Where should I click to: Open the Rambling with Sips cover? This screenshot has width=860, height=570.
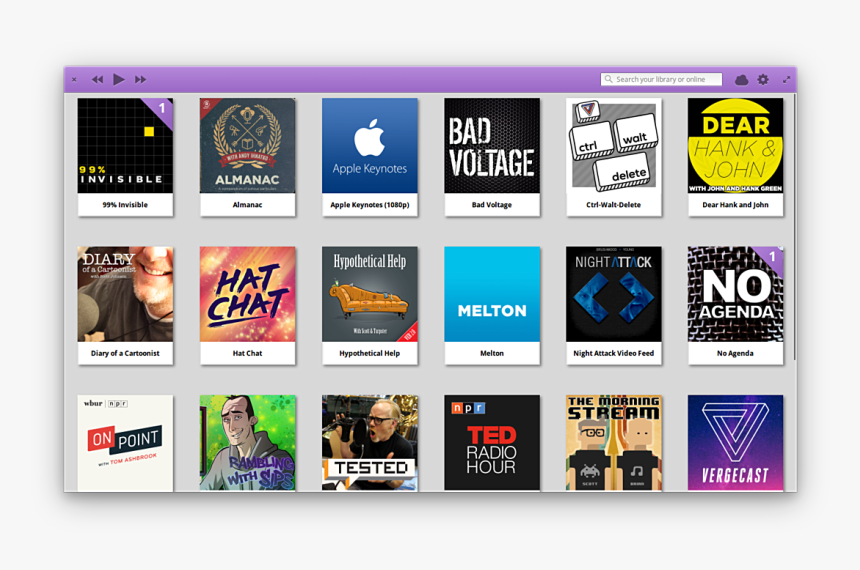[247, 443]
